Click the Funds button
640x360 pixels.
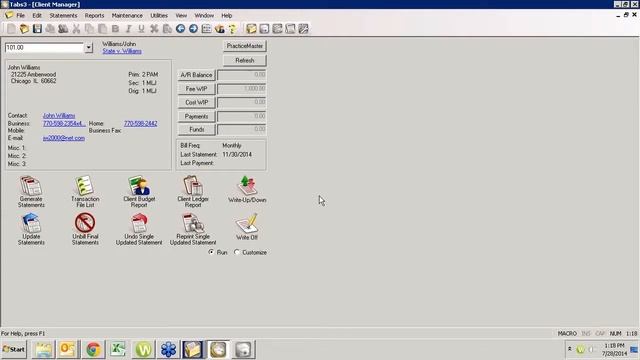point(196,129)
